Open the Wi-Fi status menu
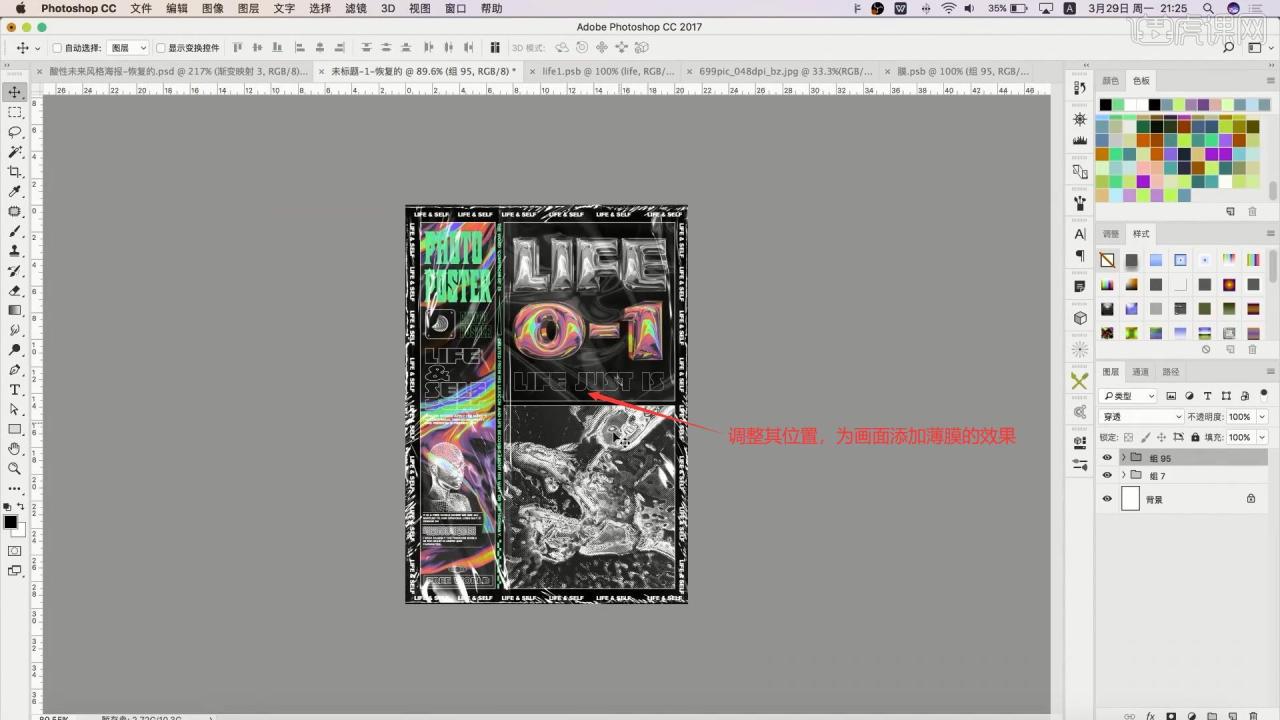 [948, 8]
